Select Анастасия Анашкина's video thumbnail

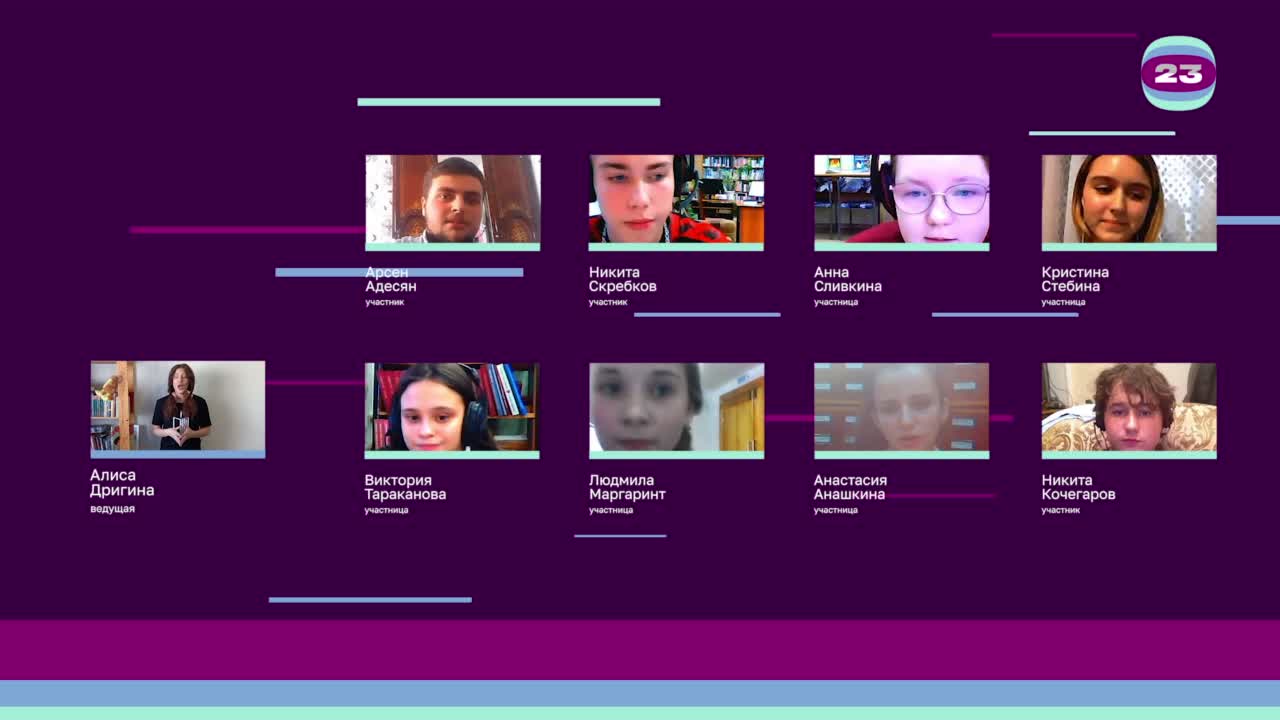(x=901, y=407)
